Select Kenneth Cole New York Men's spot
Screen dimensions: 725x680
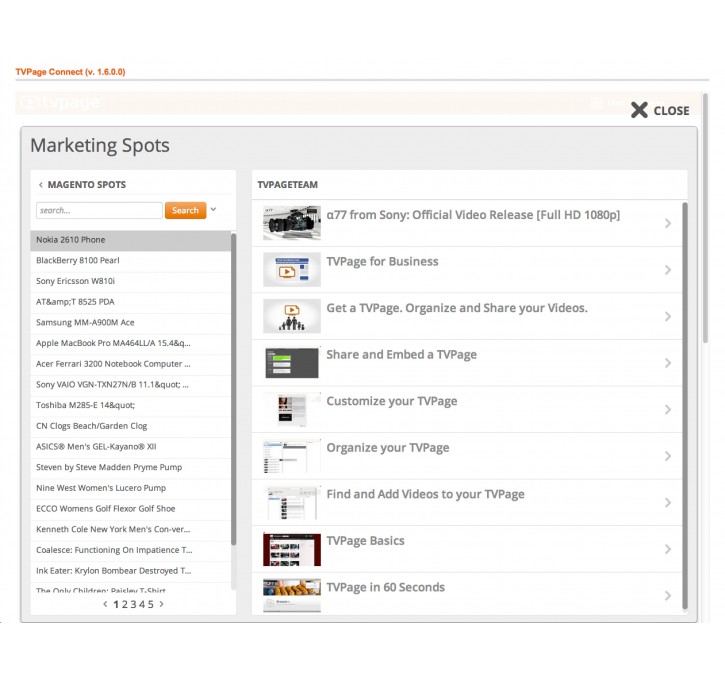[130, 529]
